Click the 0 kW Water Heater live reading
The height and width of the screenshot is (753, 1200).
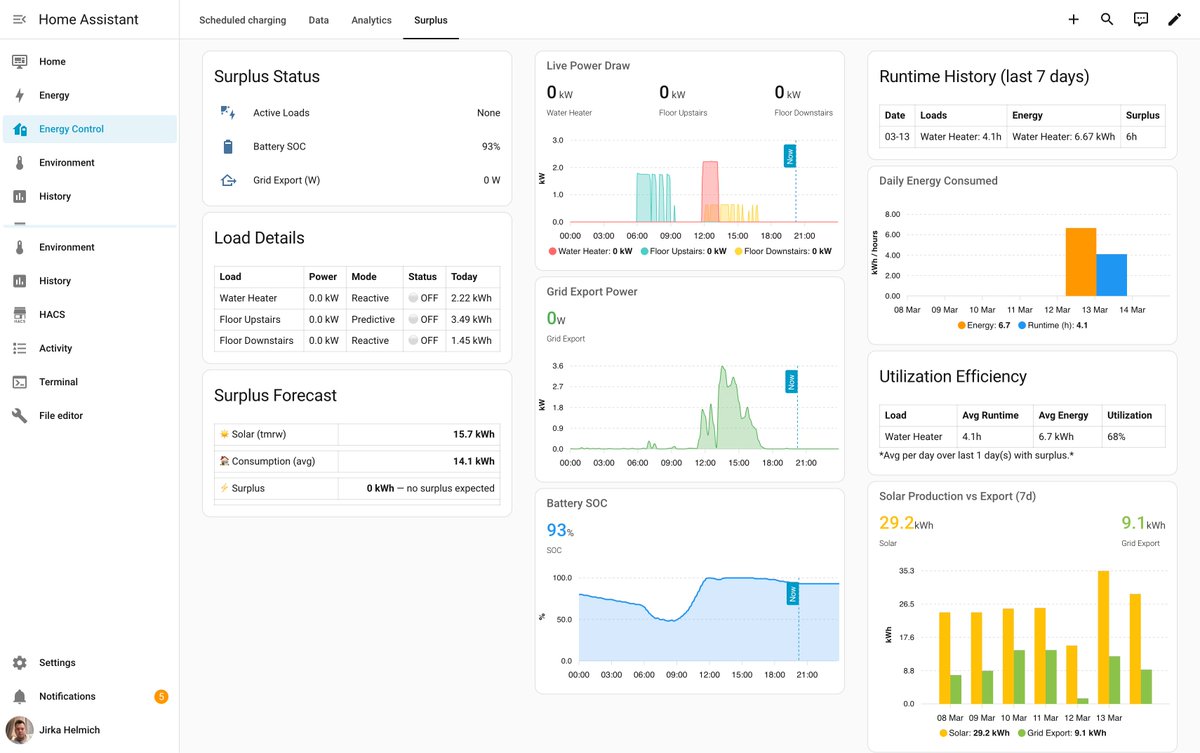(x=560, y=94)
